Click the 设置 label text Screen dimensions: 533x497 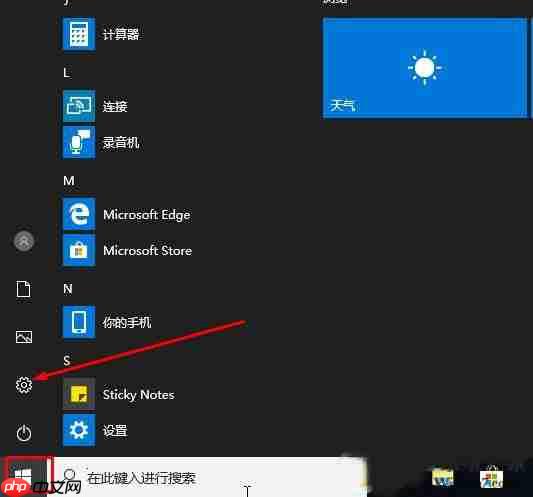click(115, 431)
